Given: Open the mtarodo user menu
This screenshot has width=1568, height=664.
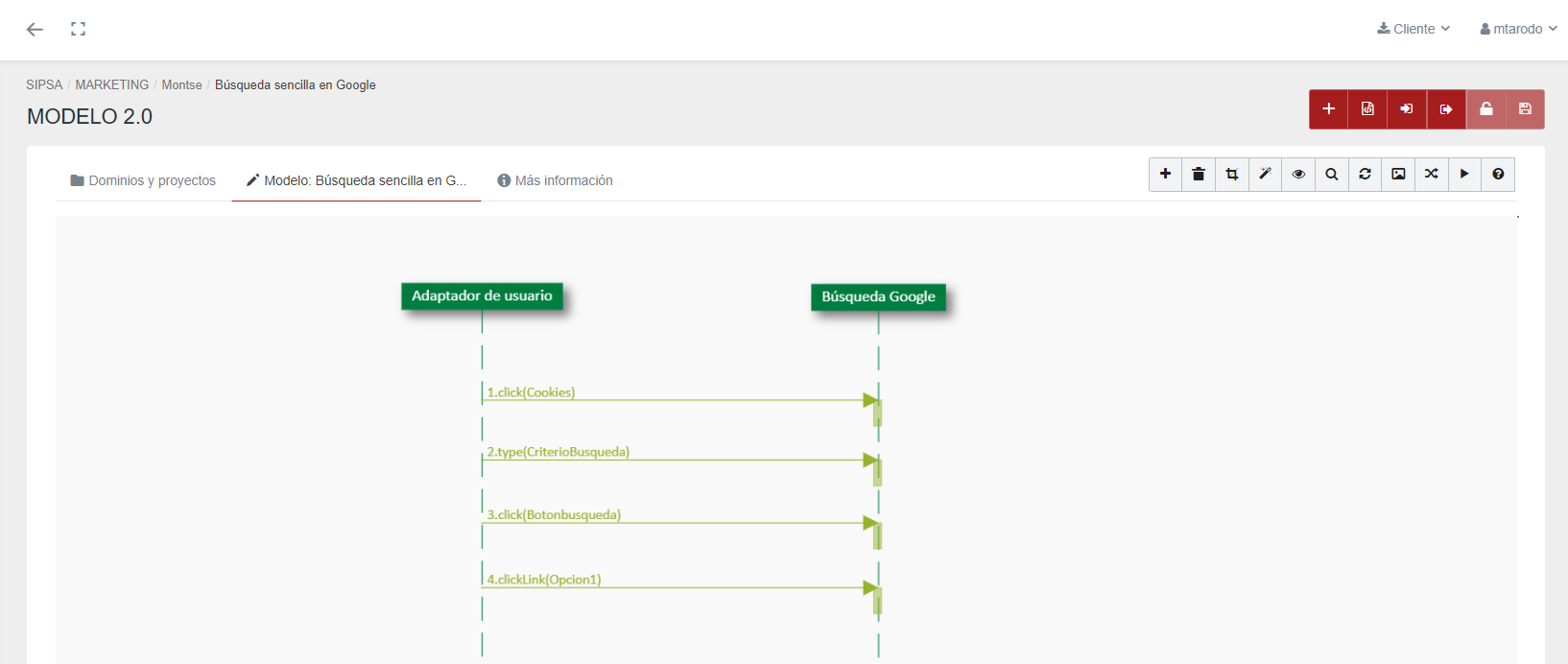Looking at the screenshot, I should (1518, 29).
